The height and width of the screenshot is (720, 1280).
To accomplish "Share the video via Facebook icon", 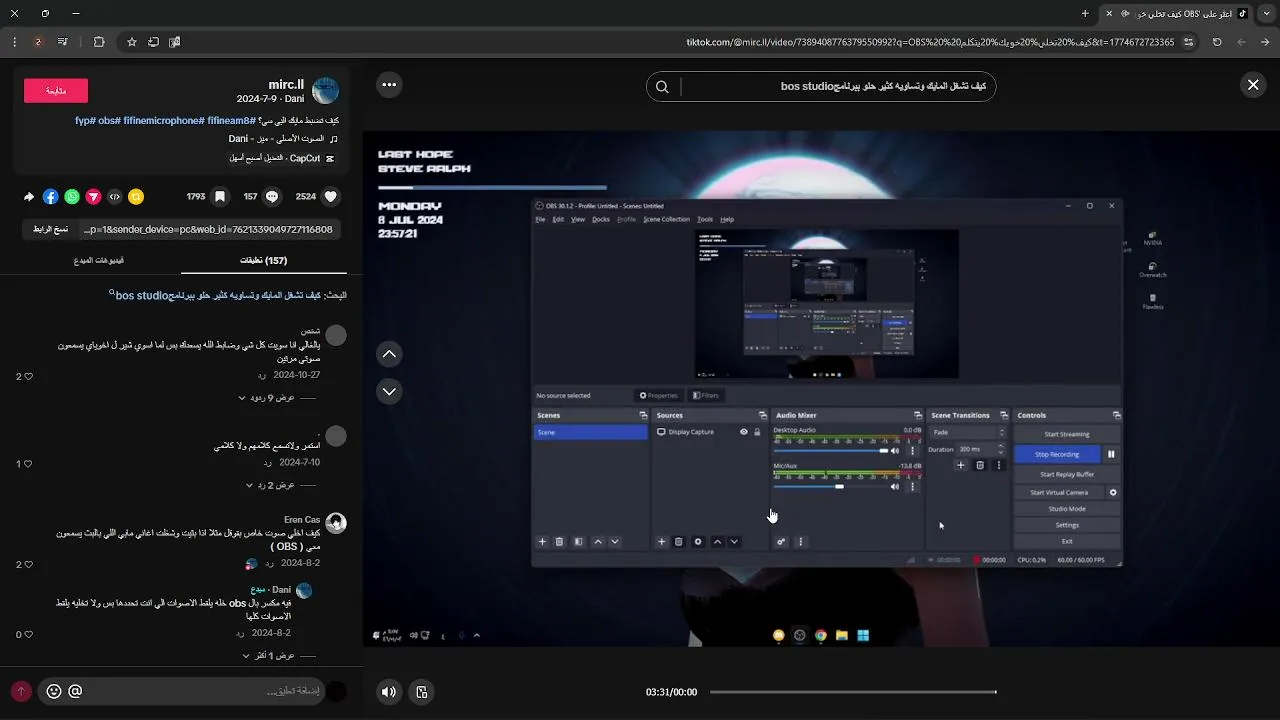I will (x=51, y=197).
